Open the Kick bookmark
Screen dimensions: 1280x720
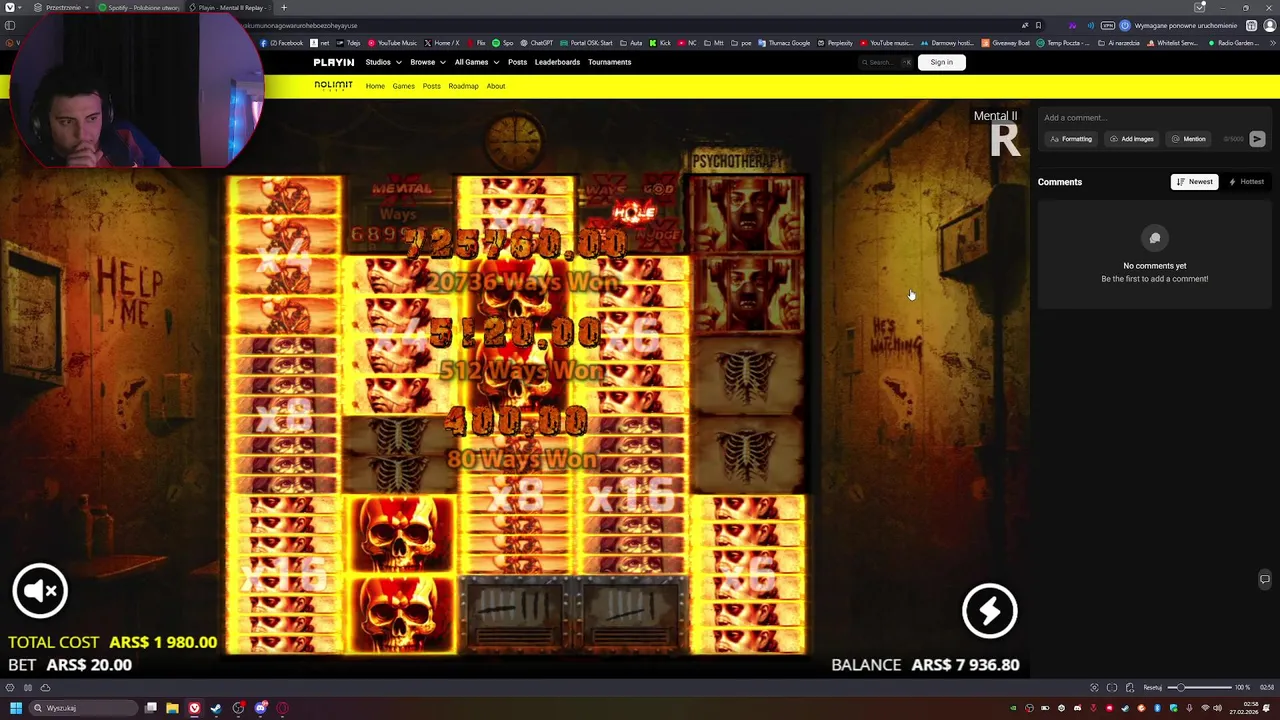point(660,43)
